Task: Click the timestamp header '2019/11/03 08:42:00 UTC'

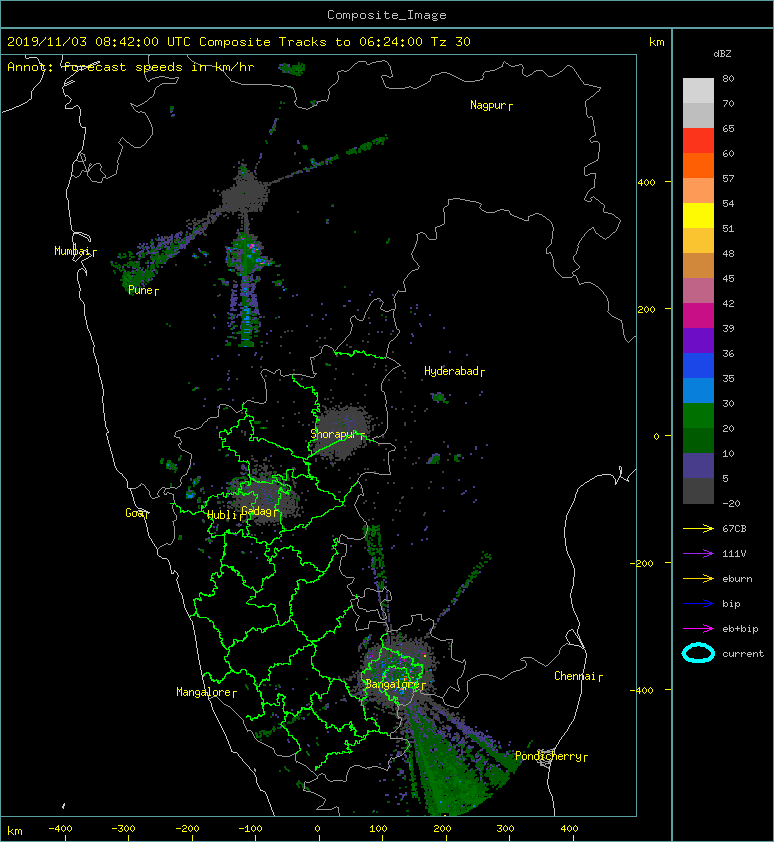Action: [x=99, y=42]
